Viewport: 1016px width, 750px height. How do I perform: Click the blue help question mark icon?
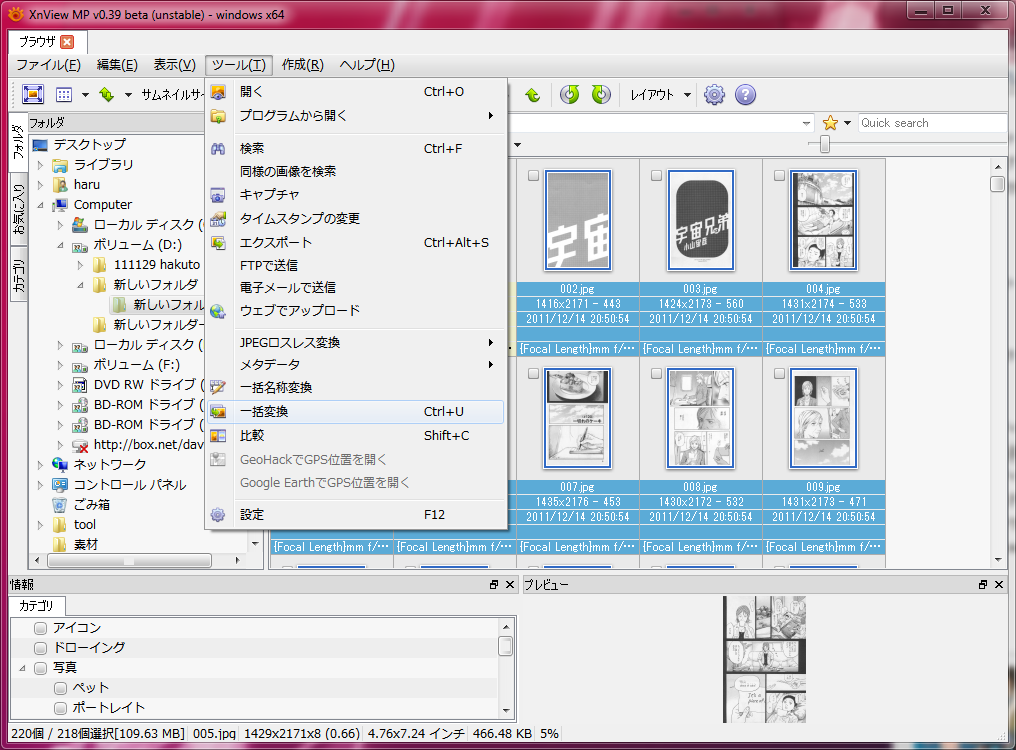coord(745,95)
